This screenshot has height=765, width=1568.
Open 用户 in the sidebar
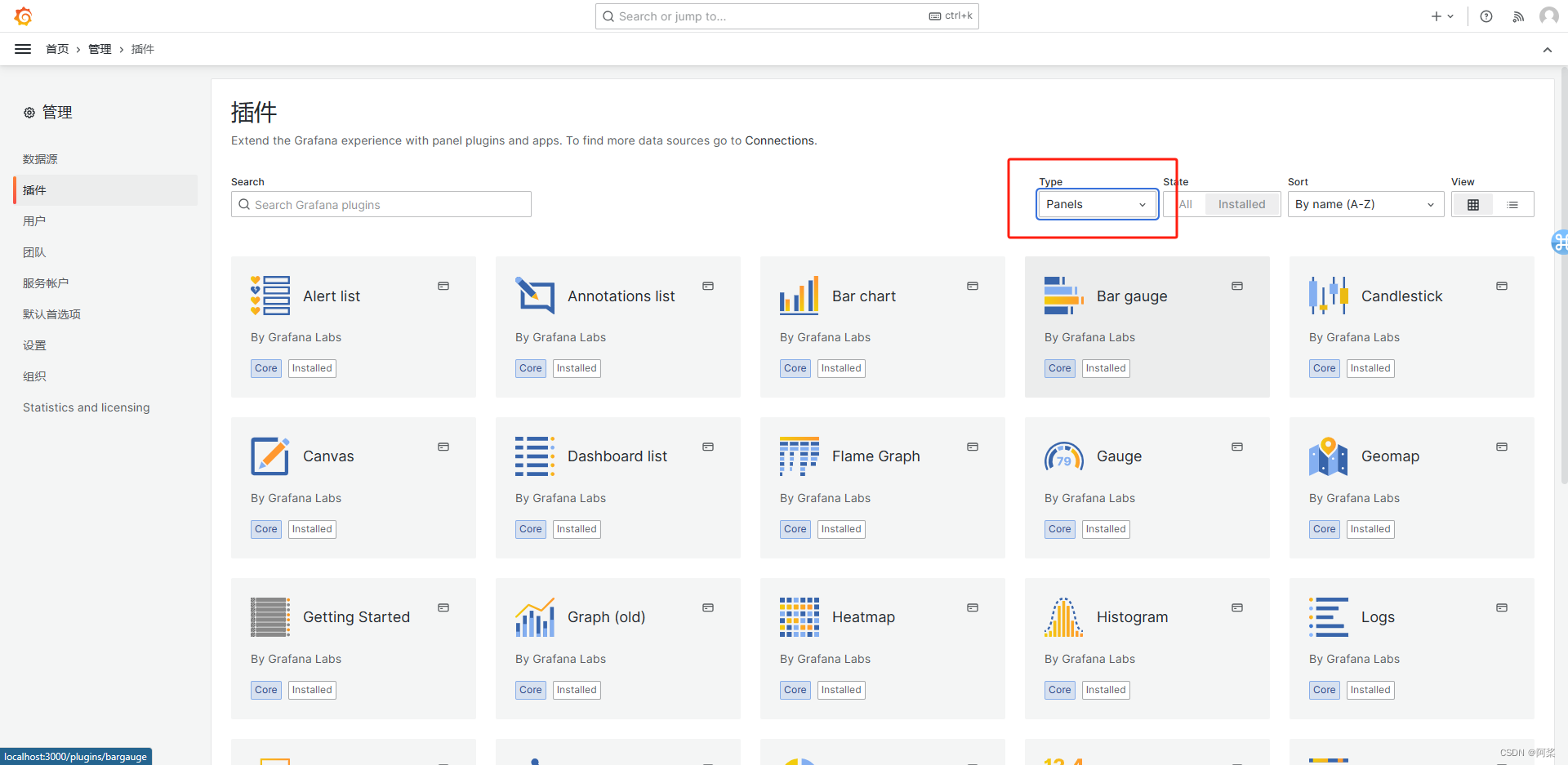pos(34,221)
